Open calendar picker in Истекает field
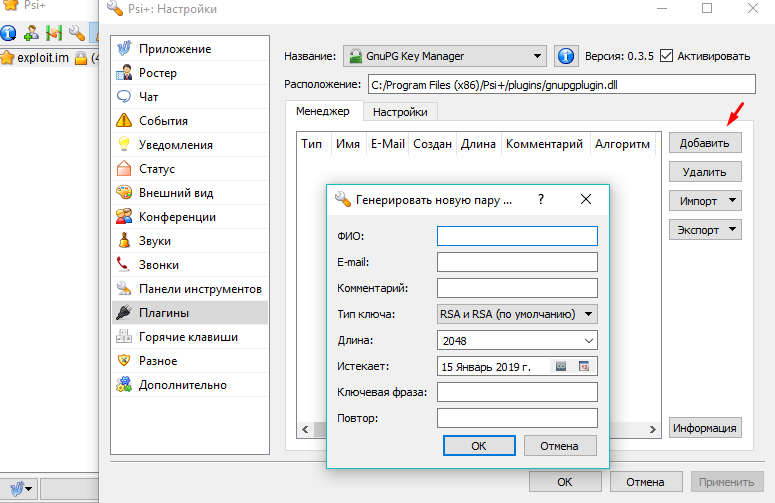775x503 pixels. [584, 366]
